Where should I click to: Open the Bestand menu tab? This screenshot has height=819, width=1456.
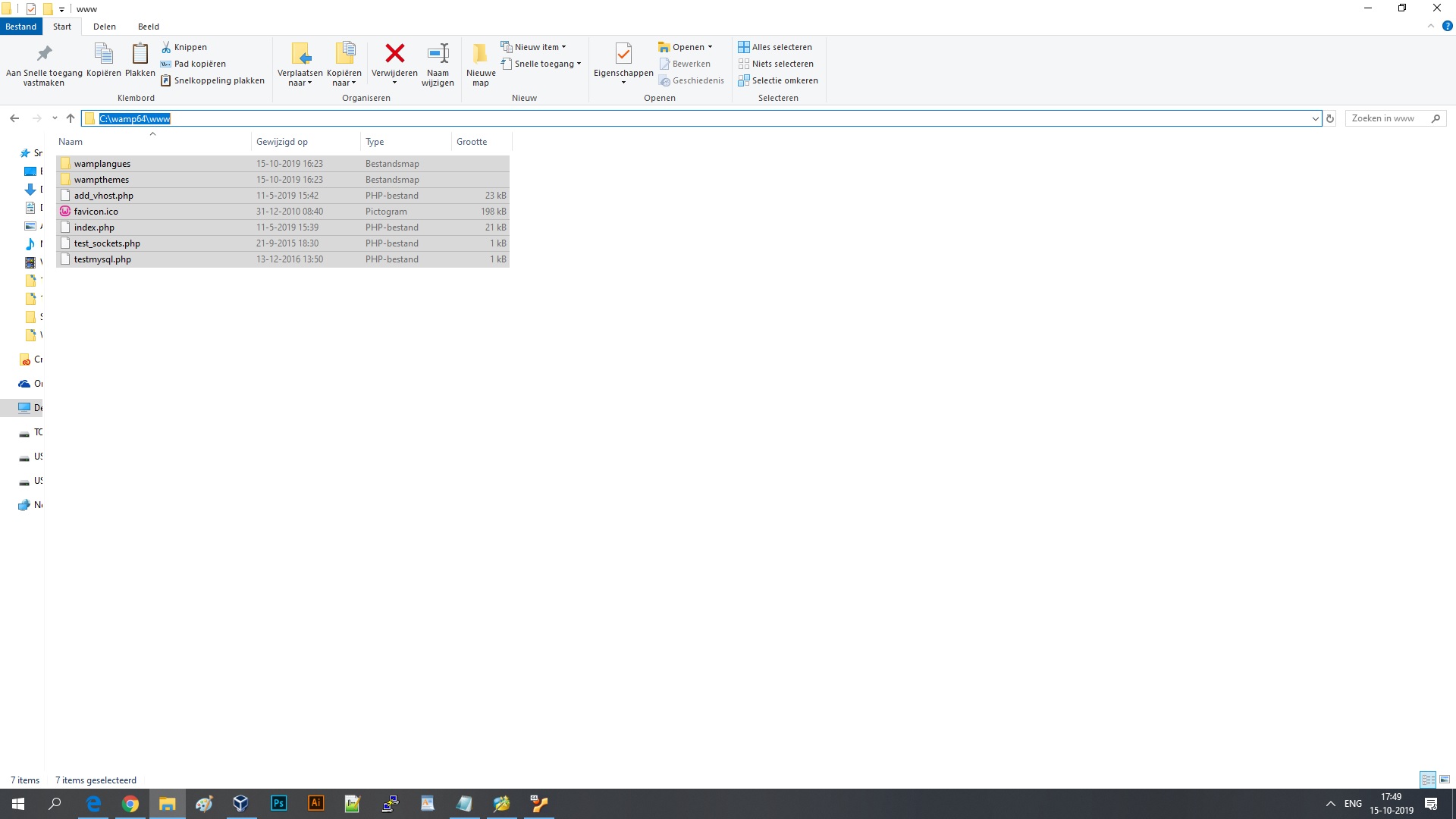pos(21,27)
